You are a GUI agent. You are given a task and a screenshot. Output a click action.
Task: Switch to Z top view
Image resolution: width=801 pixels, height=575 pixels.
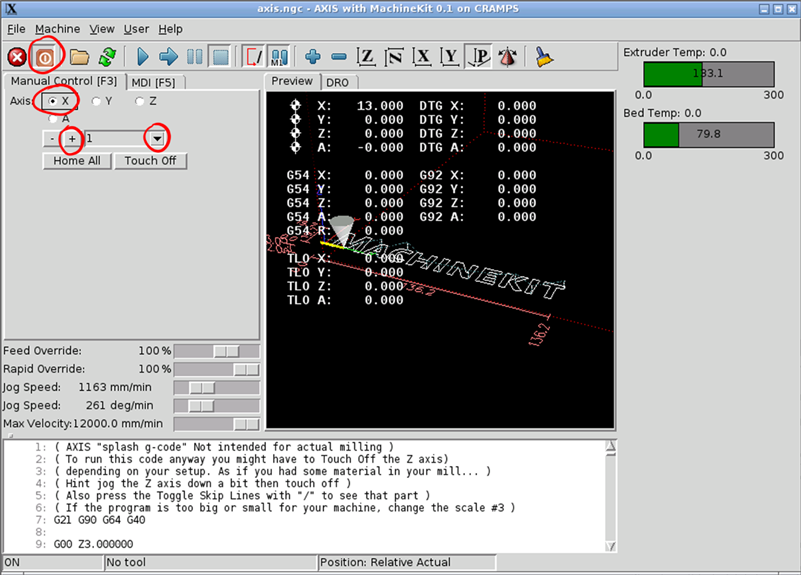pyautogui.click(x=367, y=56)
